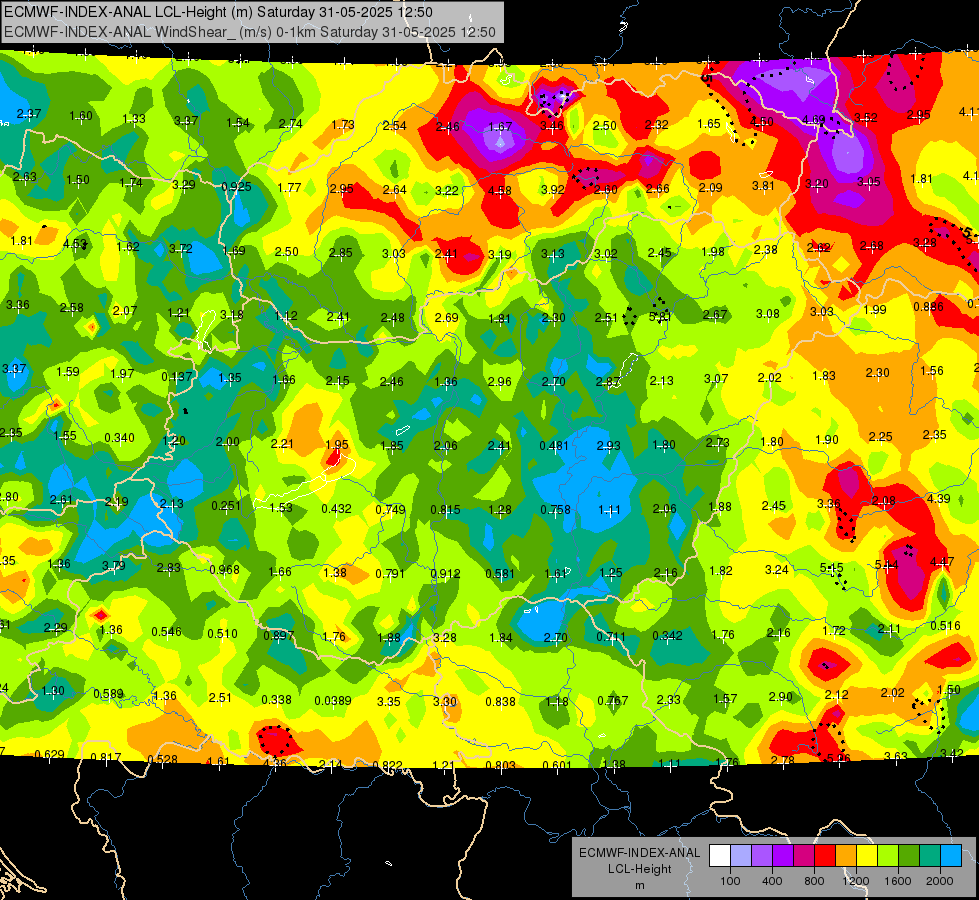979x900 pixels.
Task: Click the wind shear value 0.749
Action: point(391,510)
